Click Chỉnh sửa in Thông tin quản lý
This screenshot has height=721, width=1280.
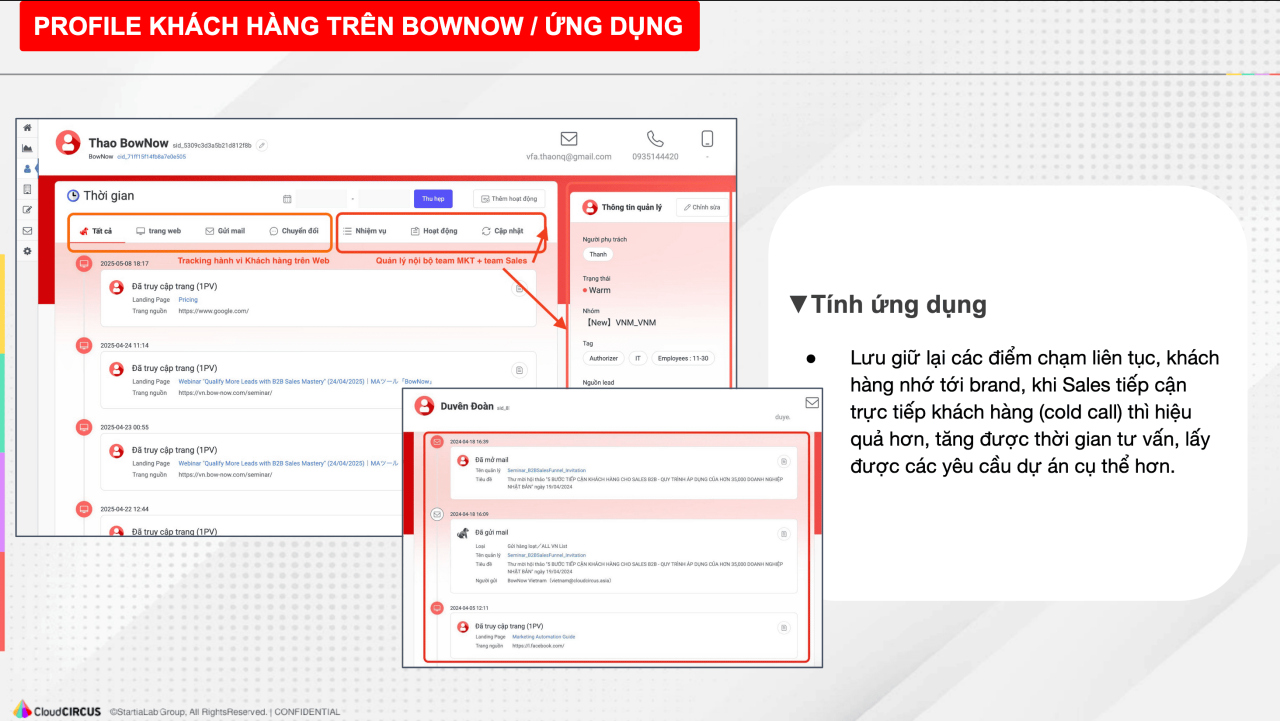(702, 207)
